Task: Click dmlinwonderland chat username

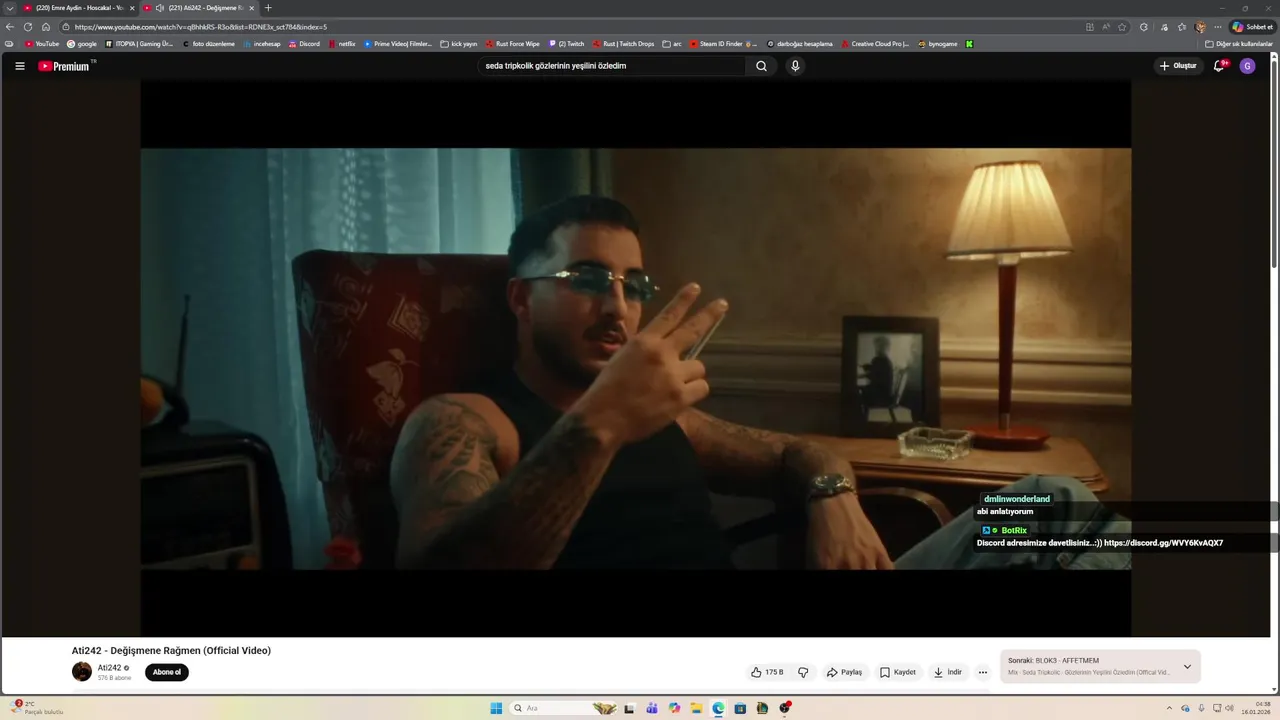Action: click(1016, 499)
